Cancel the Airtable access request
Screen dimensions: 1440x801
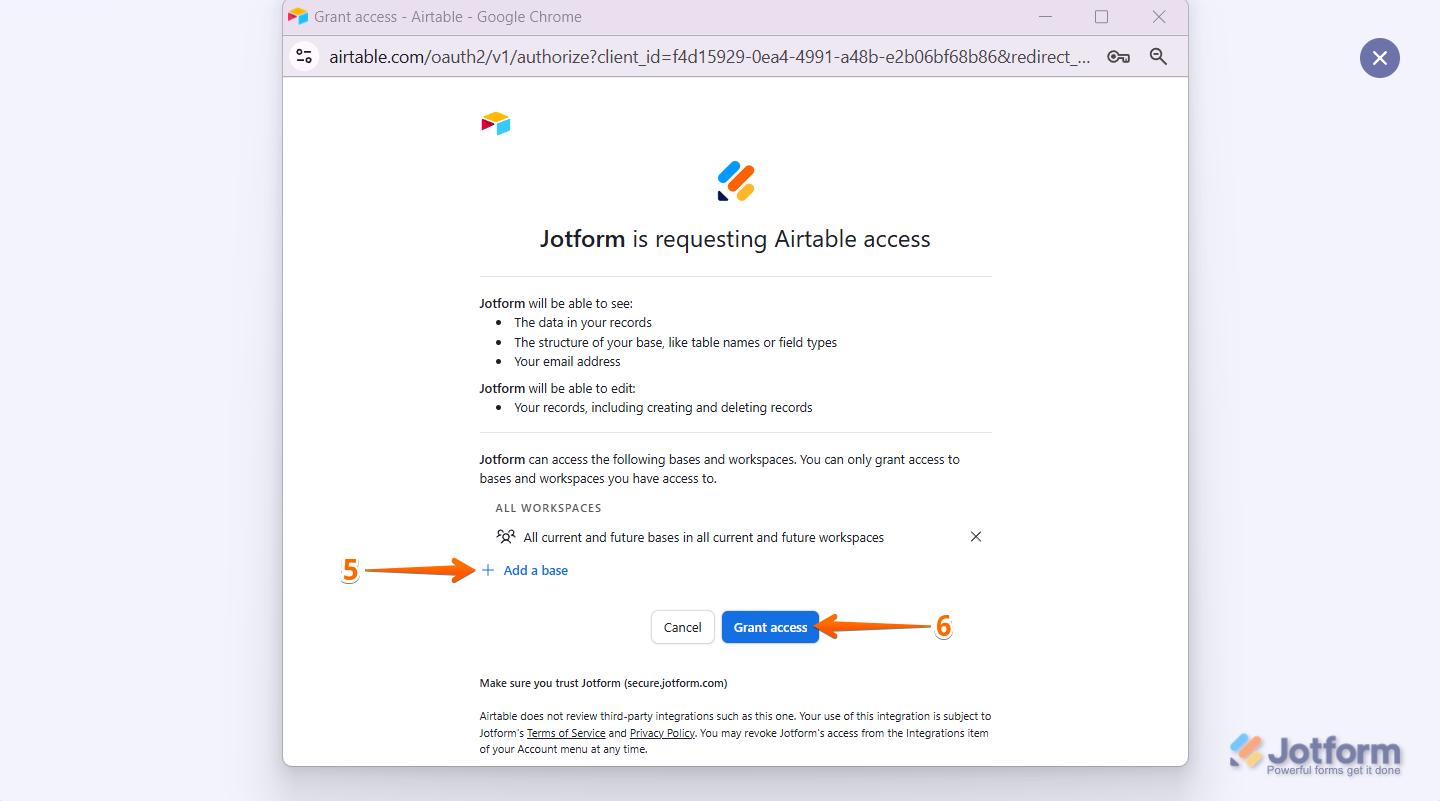(x=683, y=627)
